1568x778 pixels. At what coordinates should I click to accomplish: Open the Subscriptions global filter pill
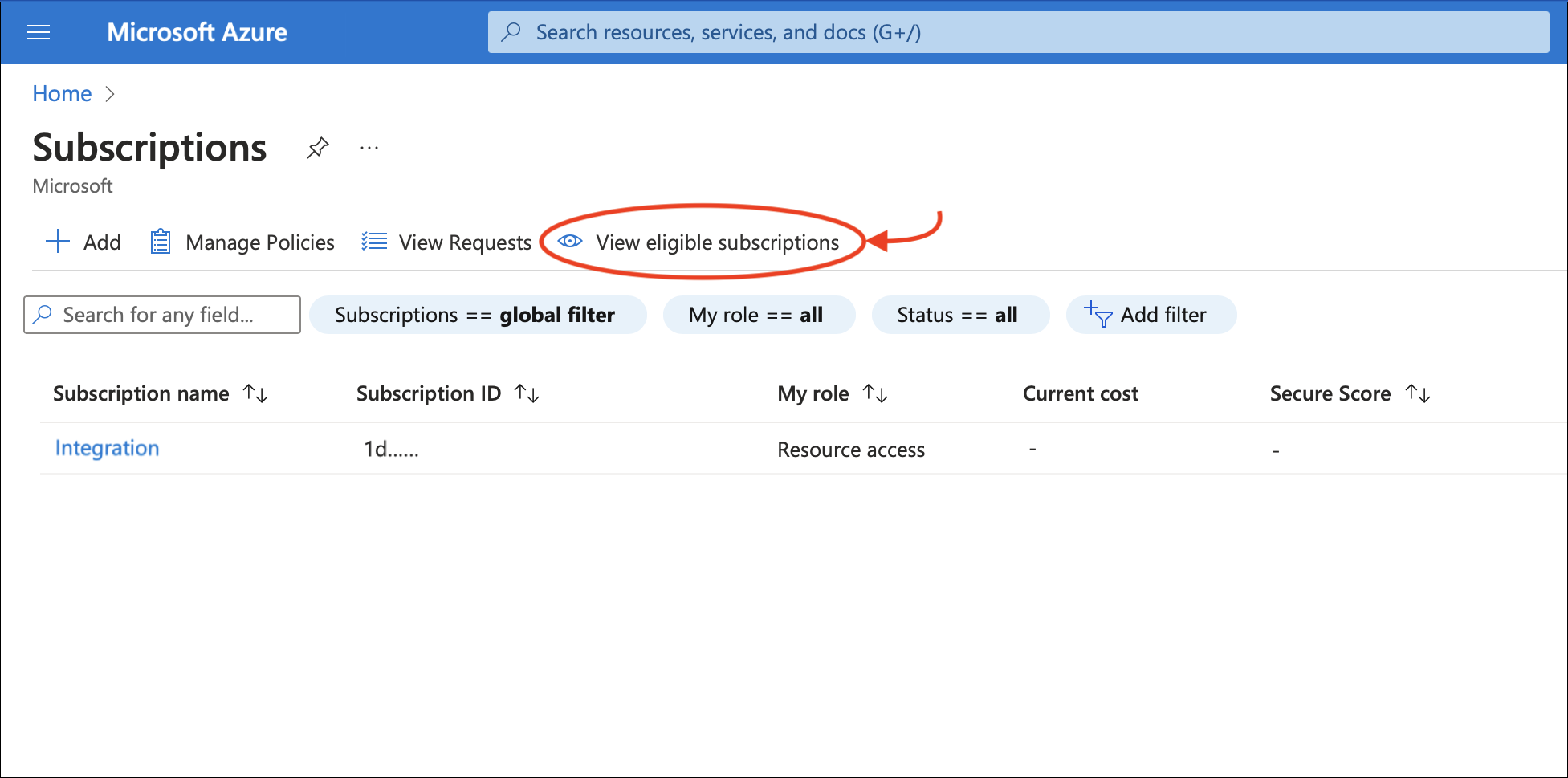pyautogui.click(x=477, y=315)
